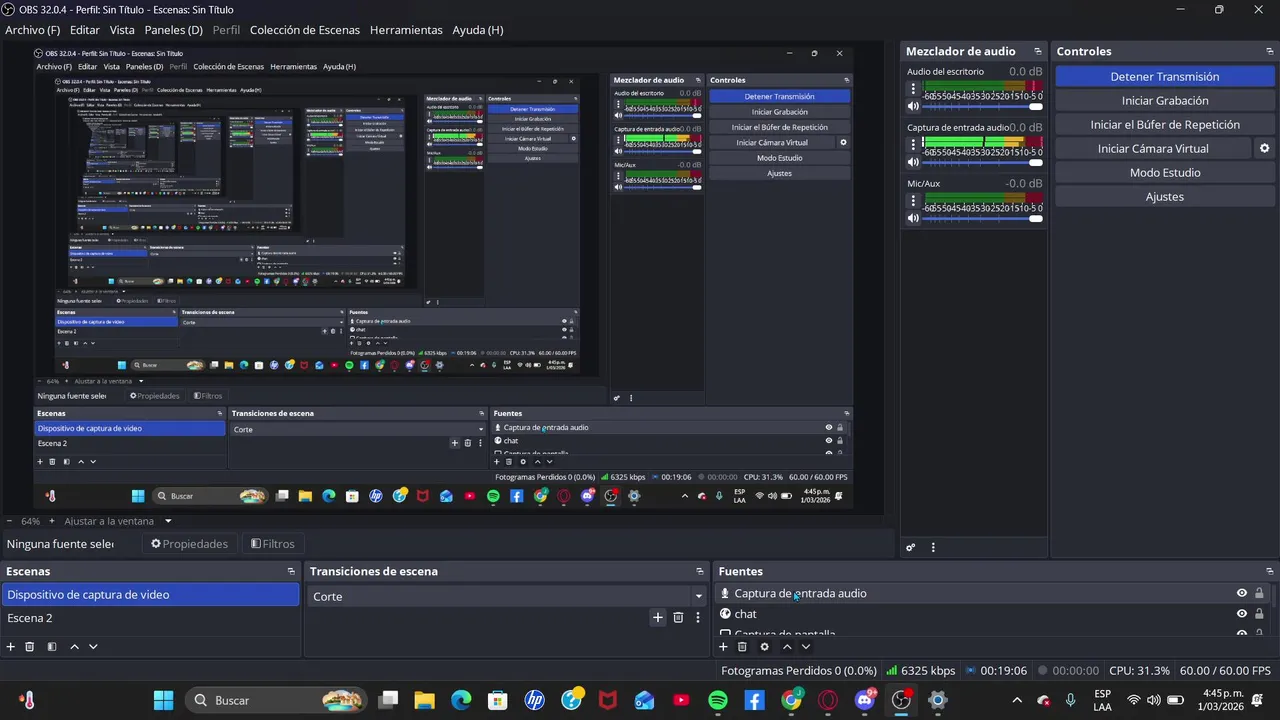Undock the Escenas panel

click(291, 571)
